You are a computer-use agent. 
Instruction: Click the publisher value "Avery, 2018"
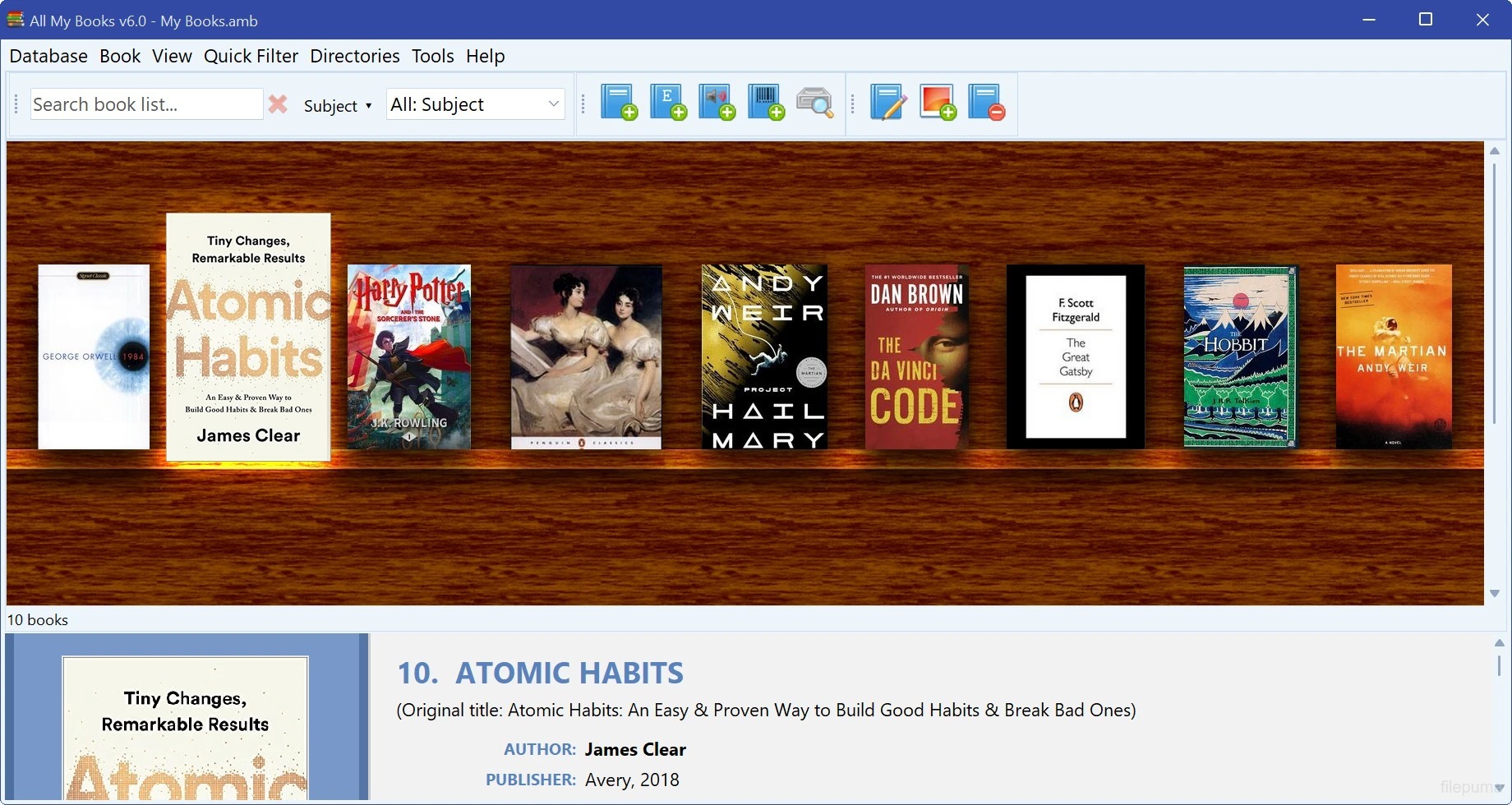tap(632, 780)
